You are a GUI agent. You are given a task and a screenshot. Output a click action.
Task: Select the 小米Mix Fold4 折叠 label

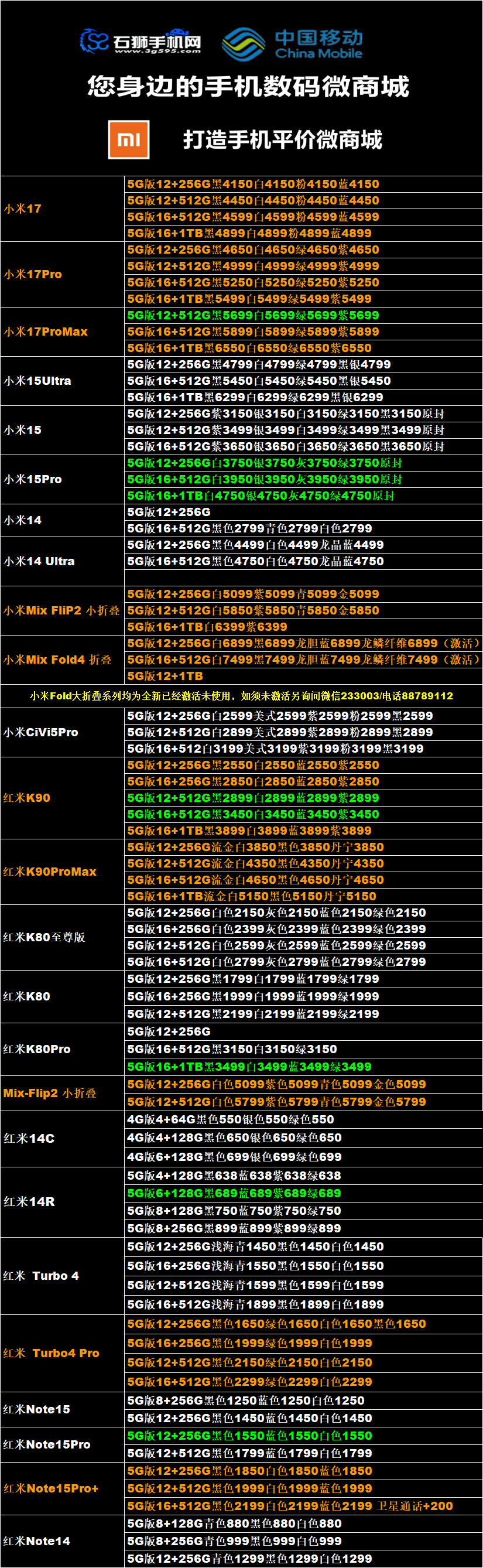click(58, 660)
